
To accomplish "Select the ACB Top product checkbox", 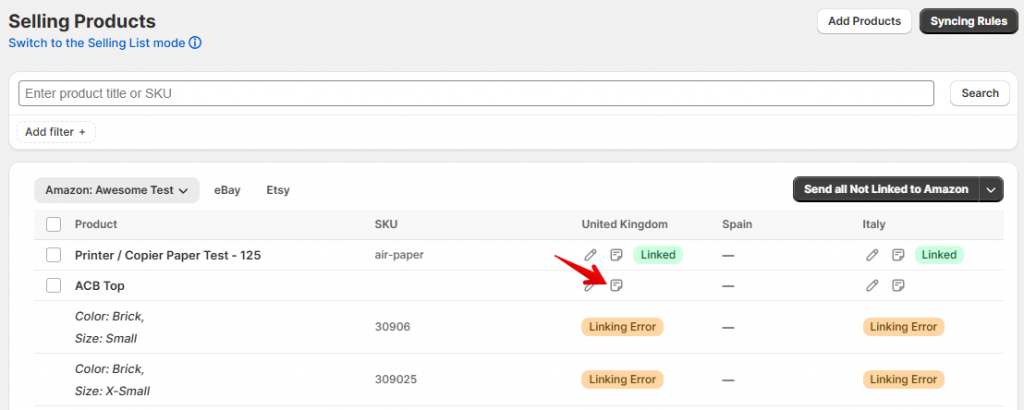I will tap(54, 286).
